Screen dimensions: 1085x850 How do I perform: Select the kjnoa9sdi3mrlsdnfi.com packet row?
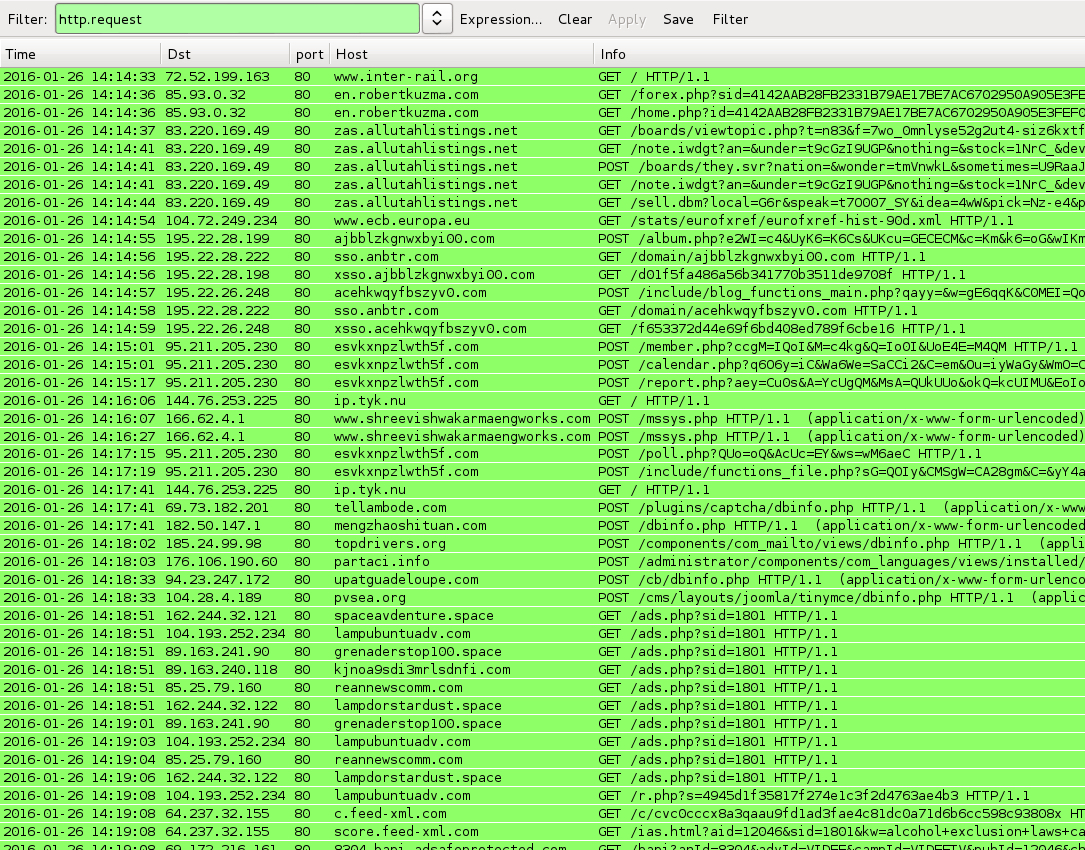(422, 670)
